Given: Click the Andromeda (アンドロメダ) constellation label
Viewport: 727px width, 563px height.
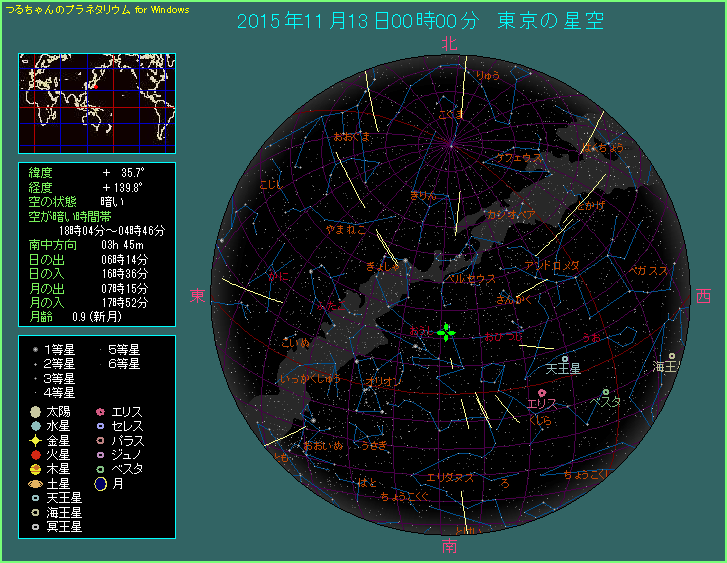Looking at the screenshot, I should 552,265.
